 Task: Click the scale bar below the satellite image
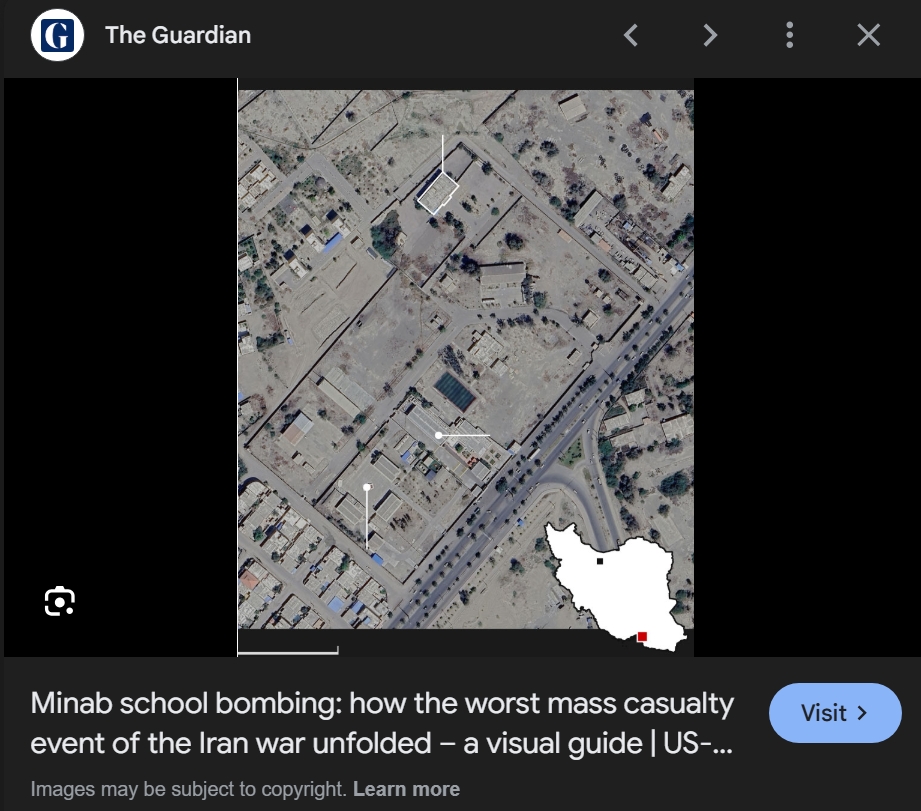pos(288,650)
